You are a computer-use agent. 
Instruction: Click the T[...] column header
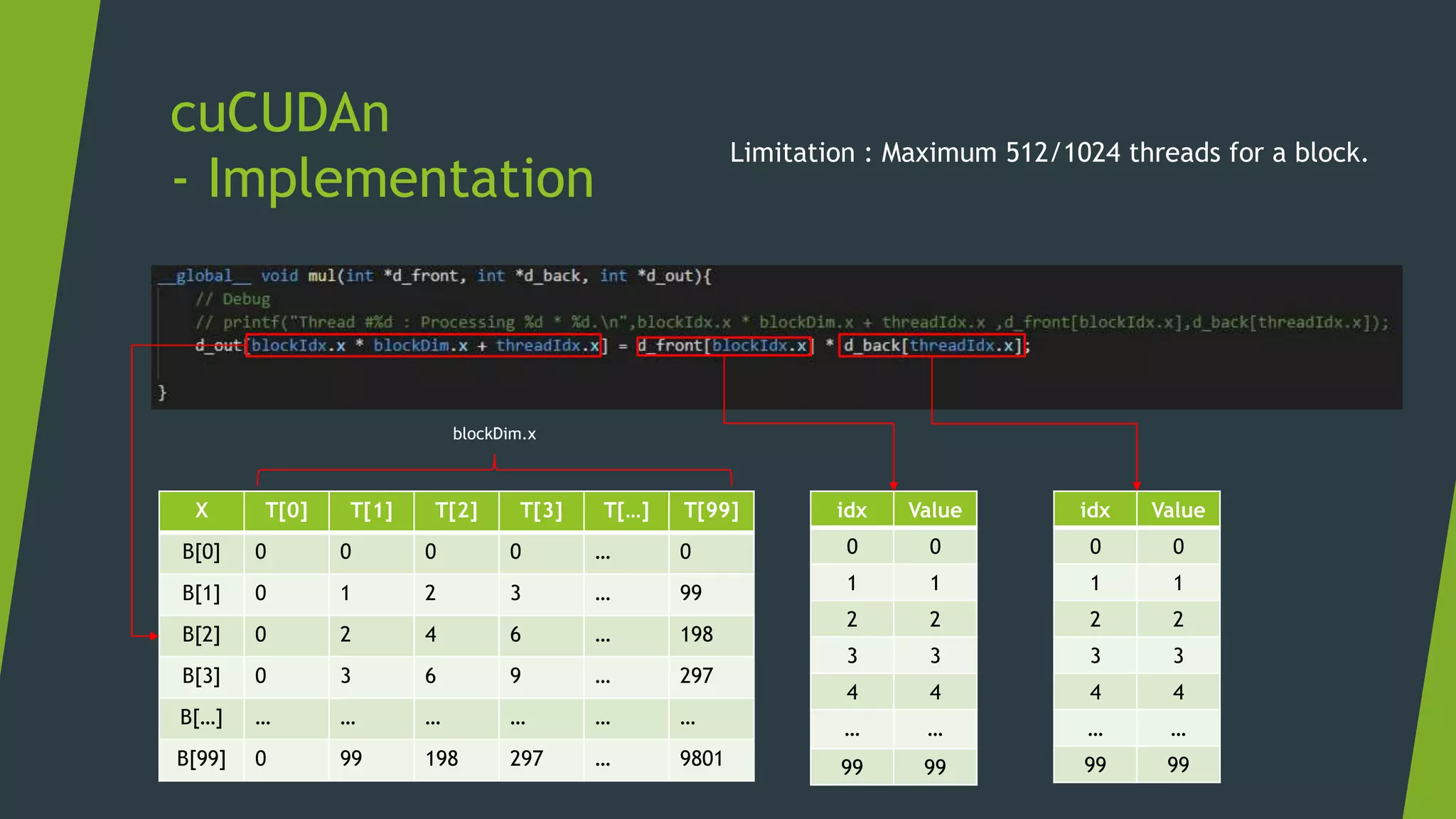click(626, 510)
